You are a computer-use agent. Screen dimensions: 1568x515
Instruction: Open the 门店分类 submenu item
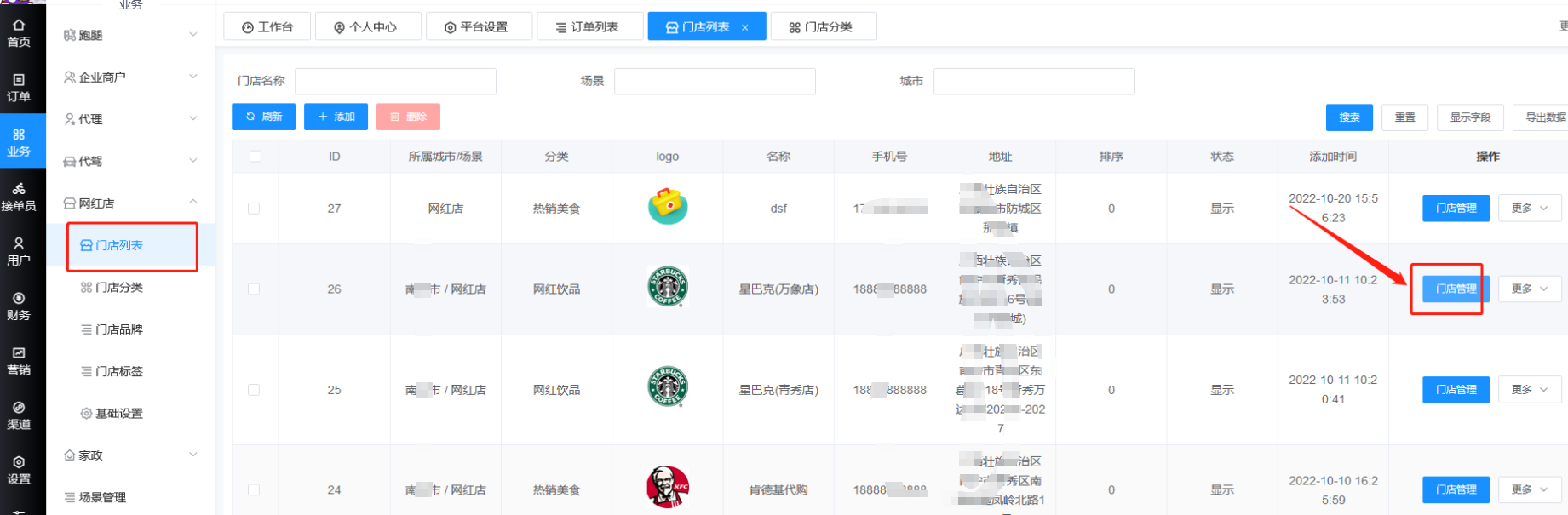(119, 288)
